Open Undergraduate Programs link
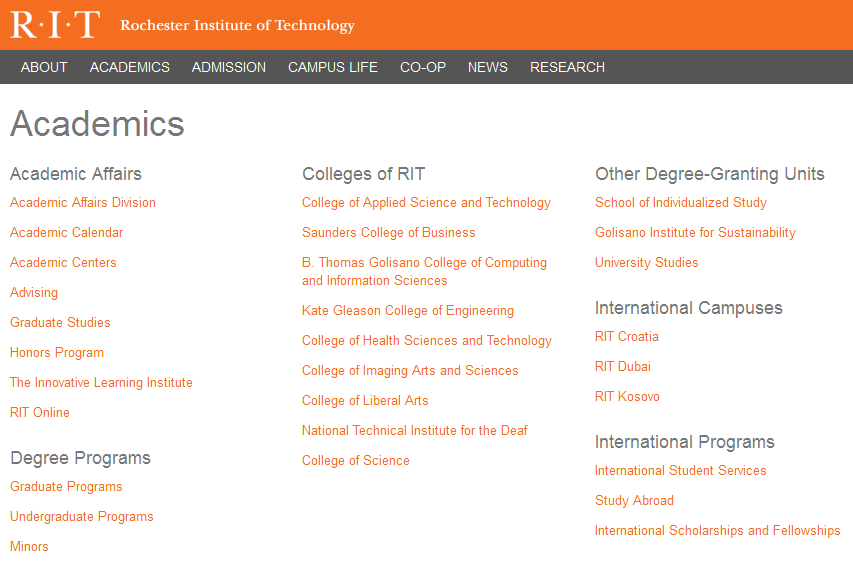Viewport: 853px width, 585px height. pos(82,517)
